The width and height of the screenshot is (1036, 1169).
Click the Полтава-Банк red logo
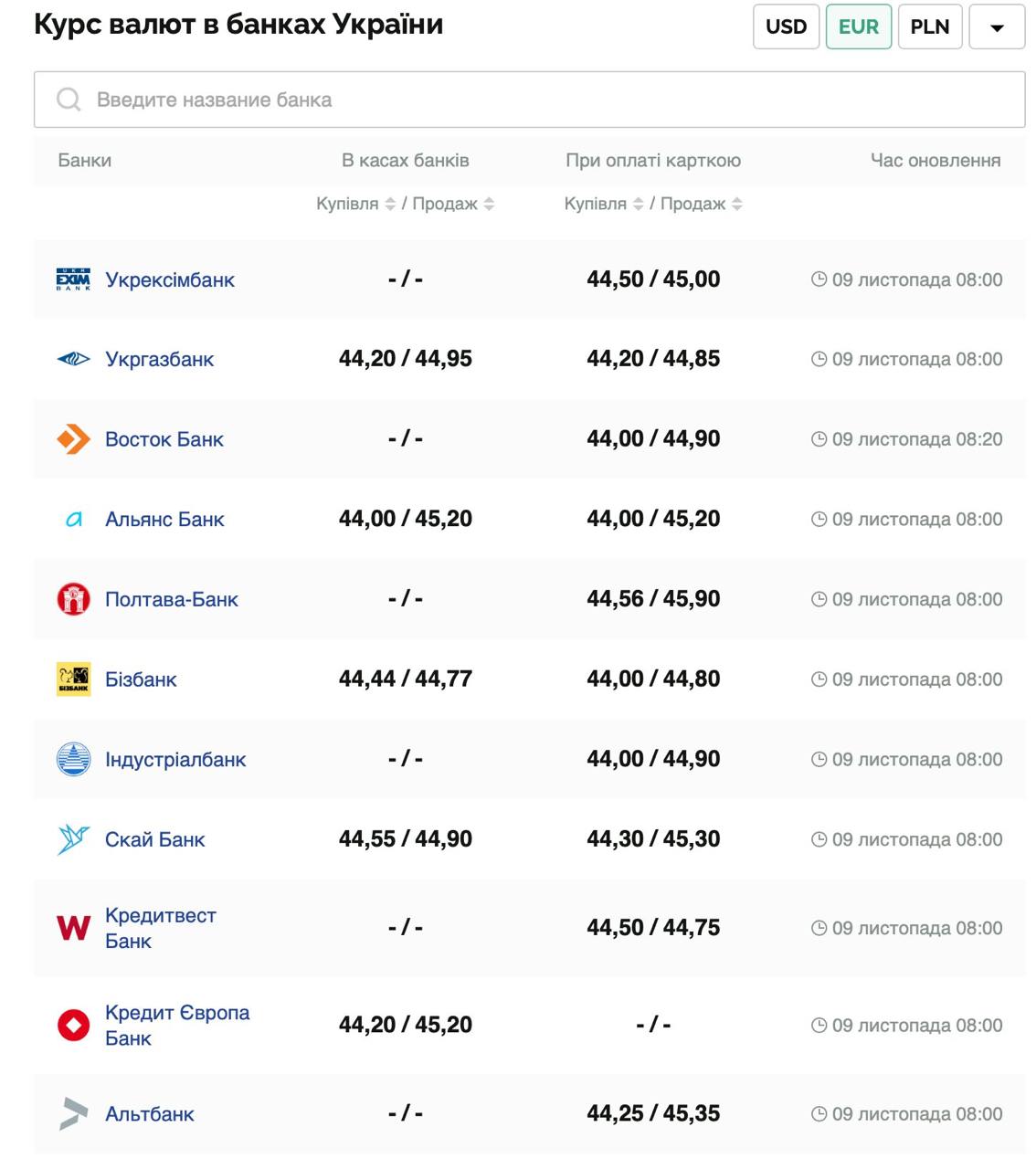[73, 599]
